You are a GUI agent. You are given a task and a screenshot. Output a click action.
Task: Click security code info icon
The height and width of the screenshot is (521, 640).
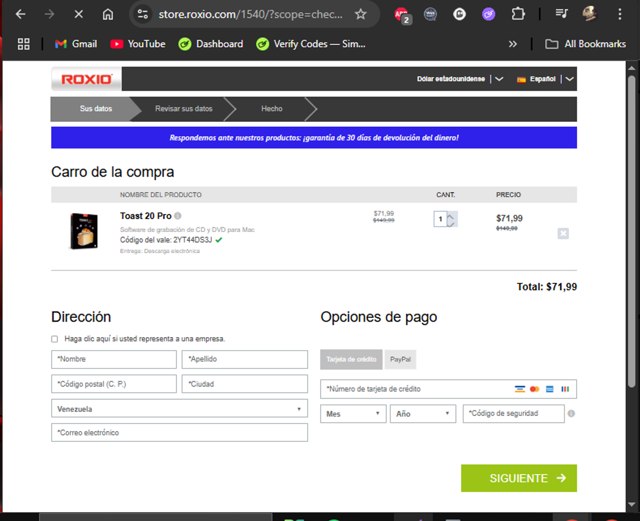[571, 414]
